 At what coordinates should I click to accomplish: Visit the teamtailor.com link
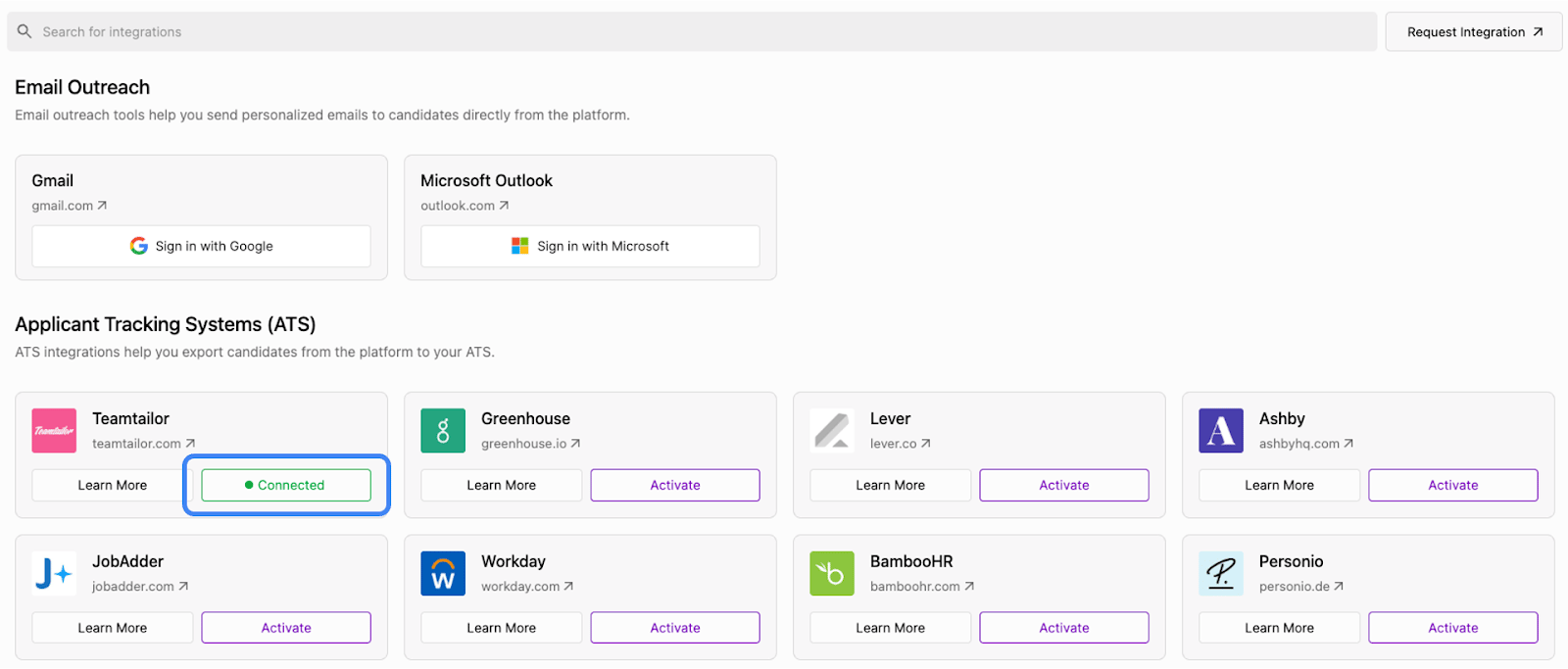click(x=144, y=444)
